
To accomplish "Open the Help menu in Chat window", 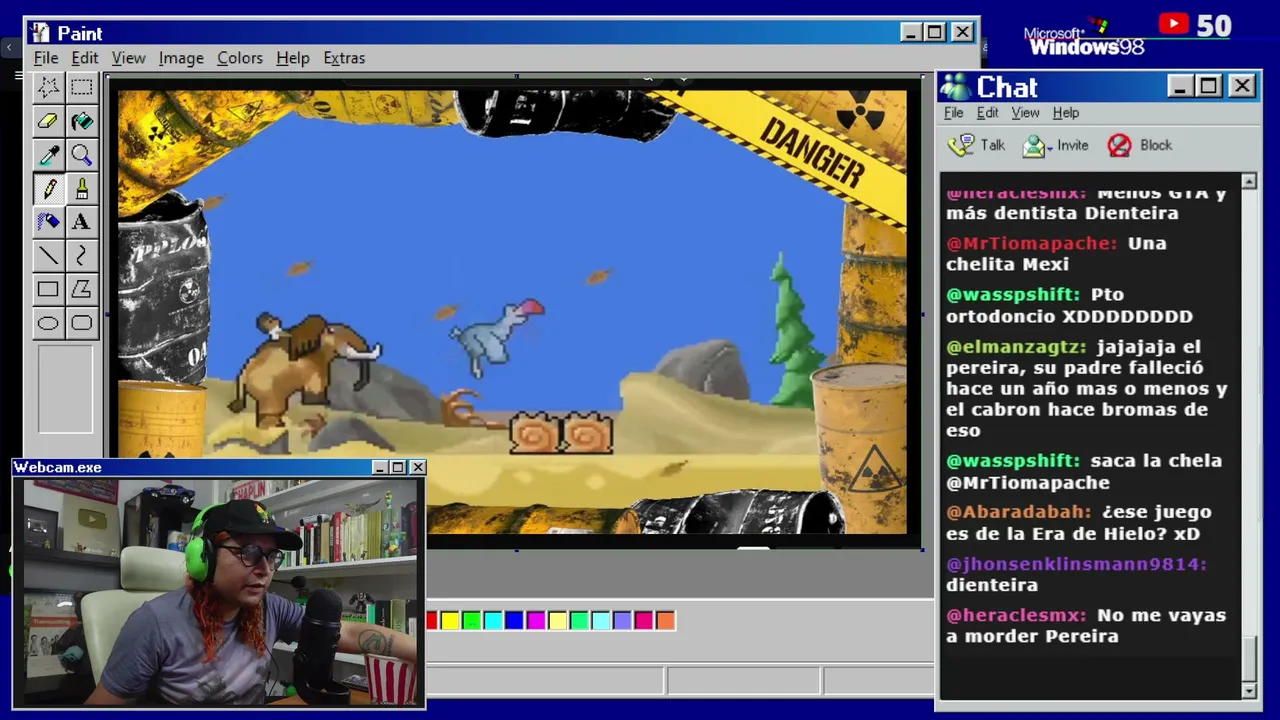I will tap(1066, 113).
